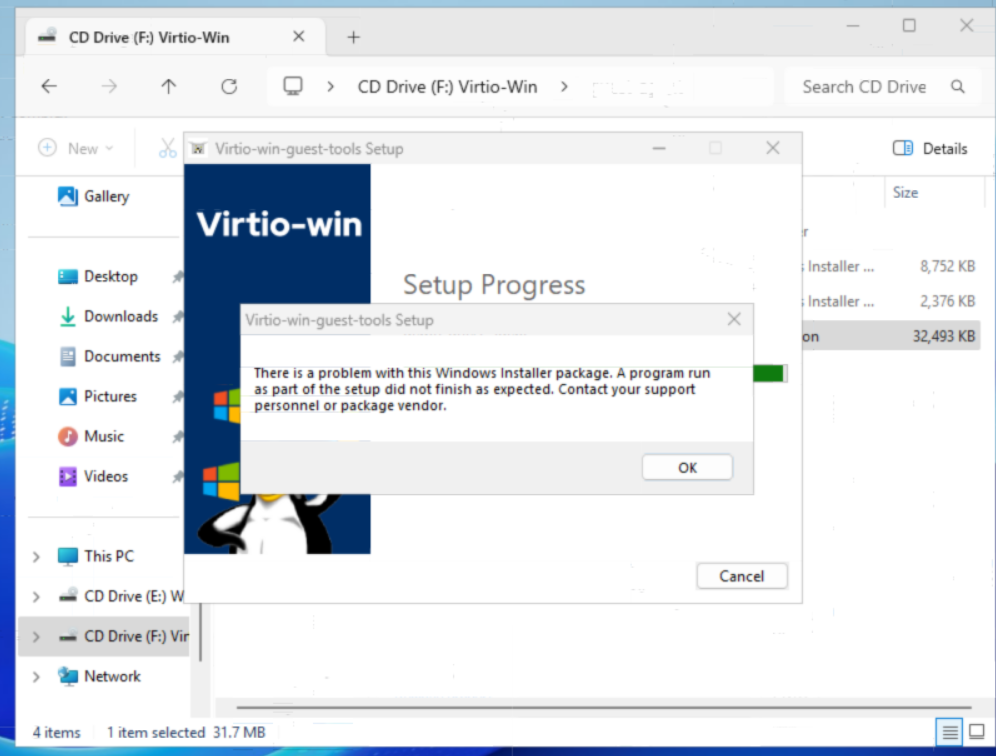Open Documents in the sidebar
This screenshot has height=756, width=996.
click(109, 356)
